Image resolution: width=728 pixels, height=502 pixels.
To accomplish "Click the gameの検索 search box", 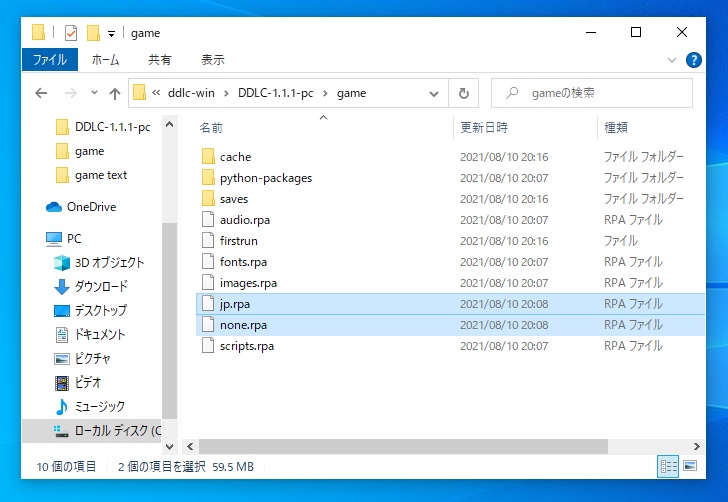I will coord(592,93).
